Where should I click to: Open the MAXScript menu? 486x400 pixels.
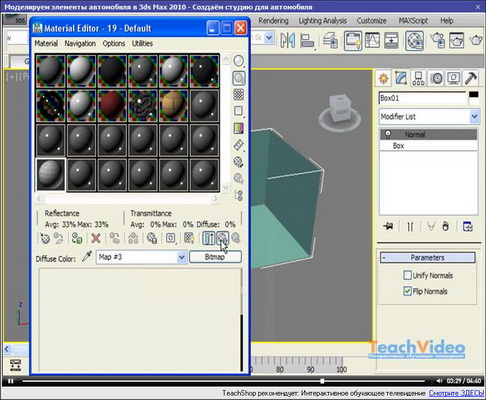[x=413, y=21]
